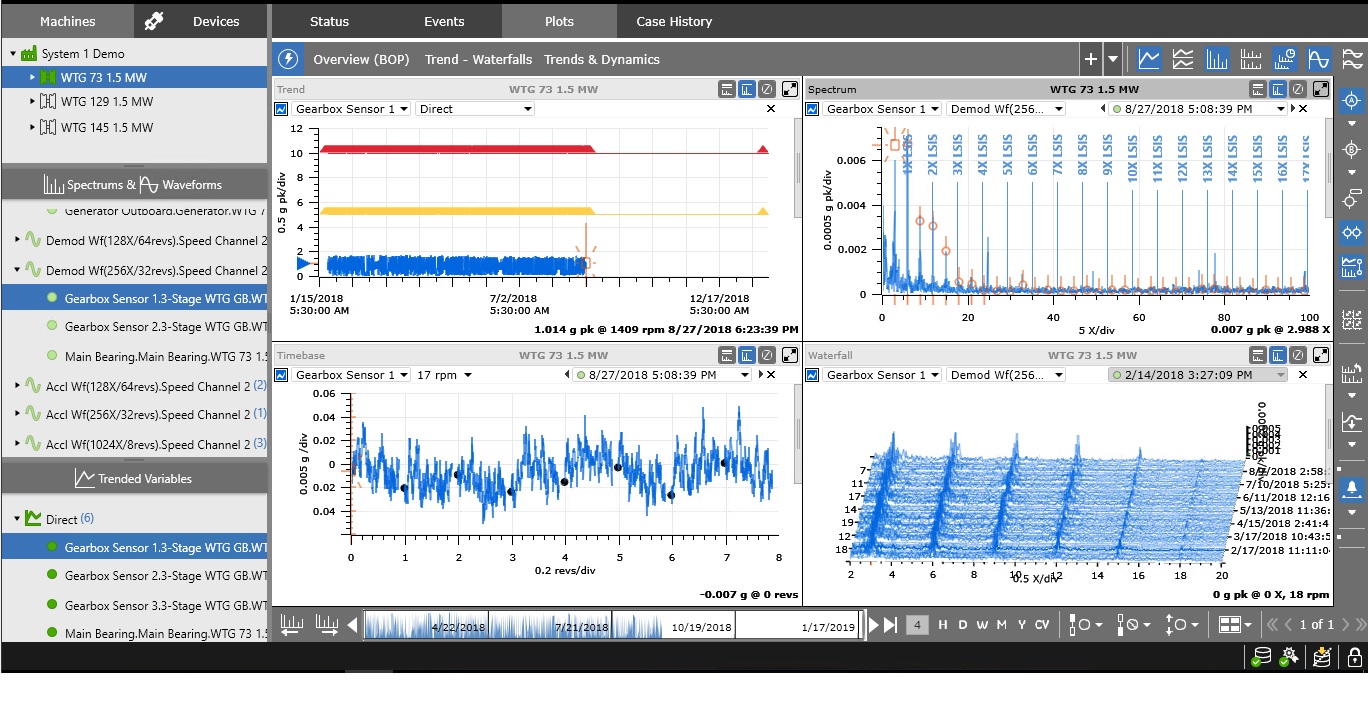Toggle the Timebase plot's phase compensation button

coord(766,355)
